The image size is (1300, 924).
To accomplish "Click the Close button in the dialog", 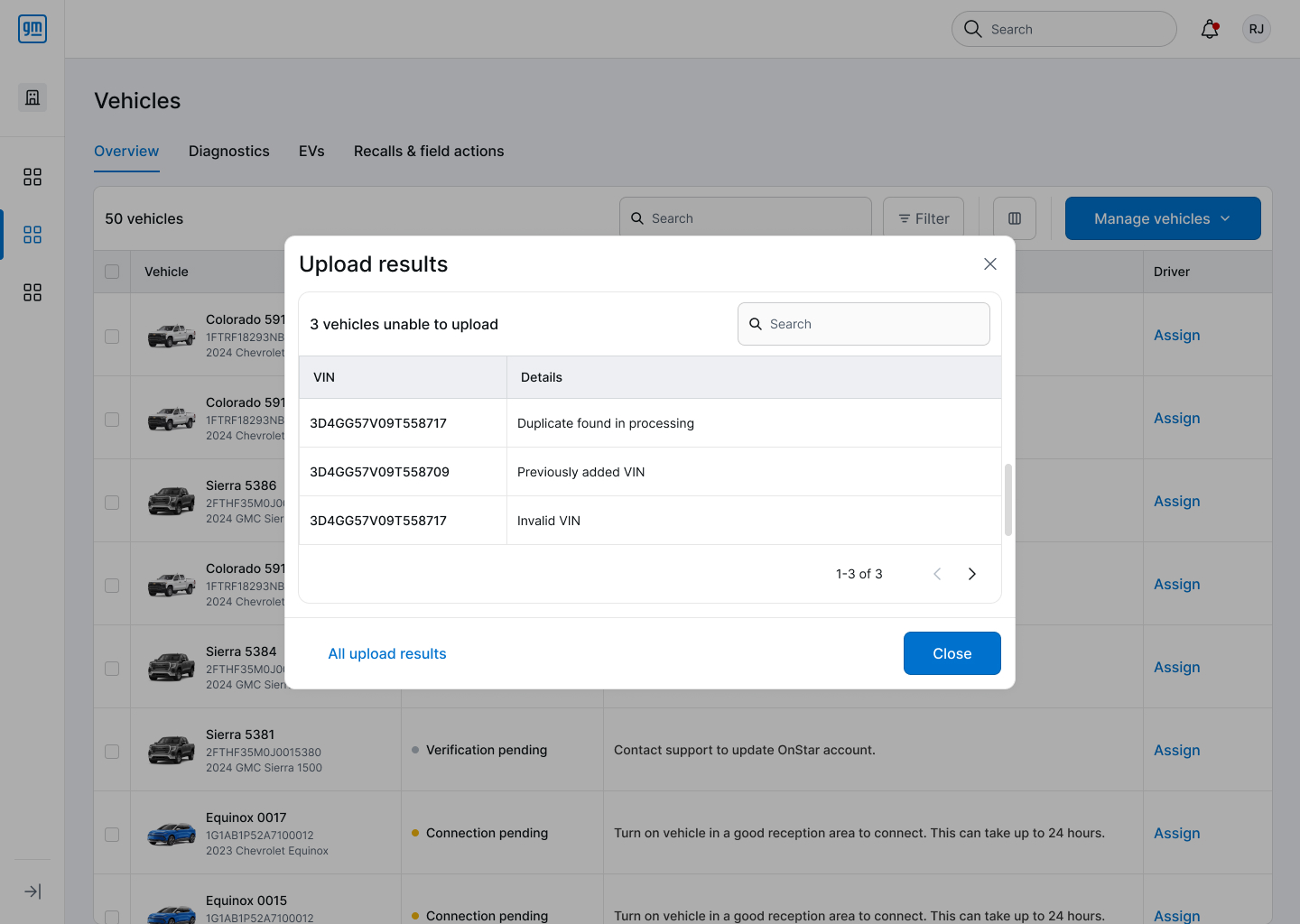I will tap(952, 653).
